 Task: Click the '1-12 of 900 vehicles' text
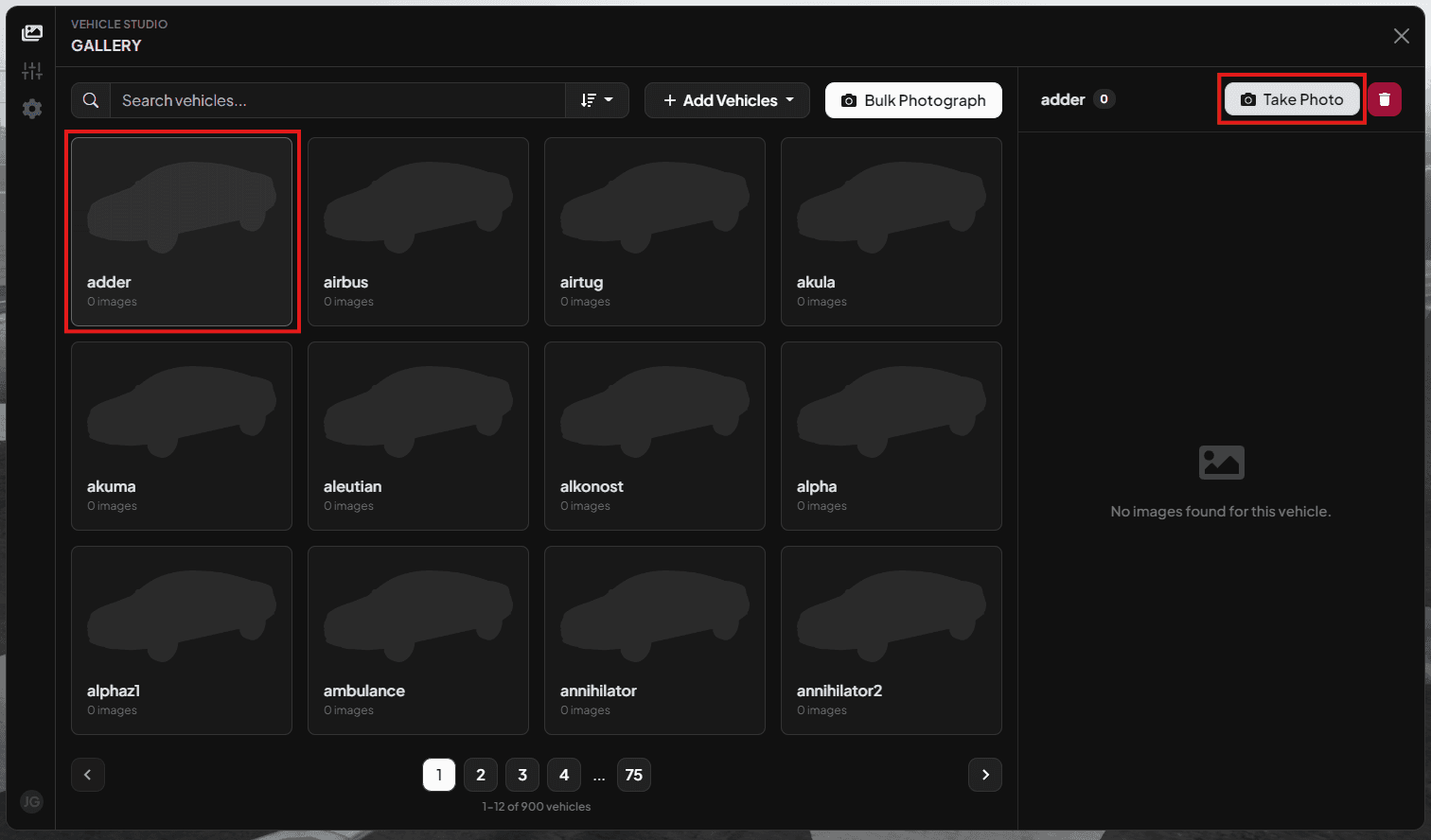(537, 807)
